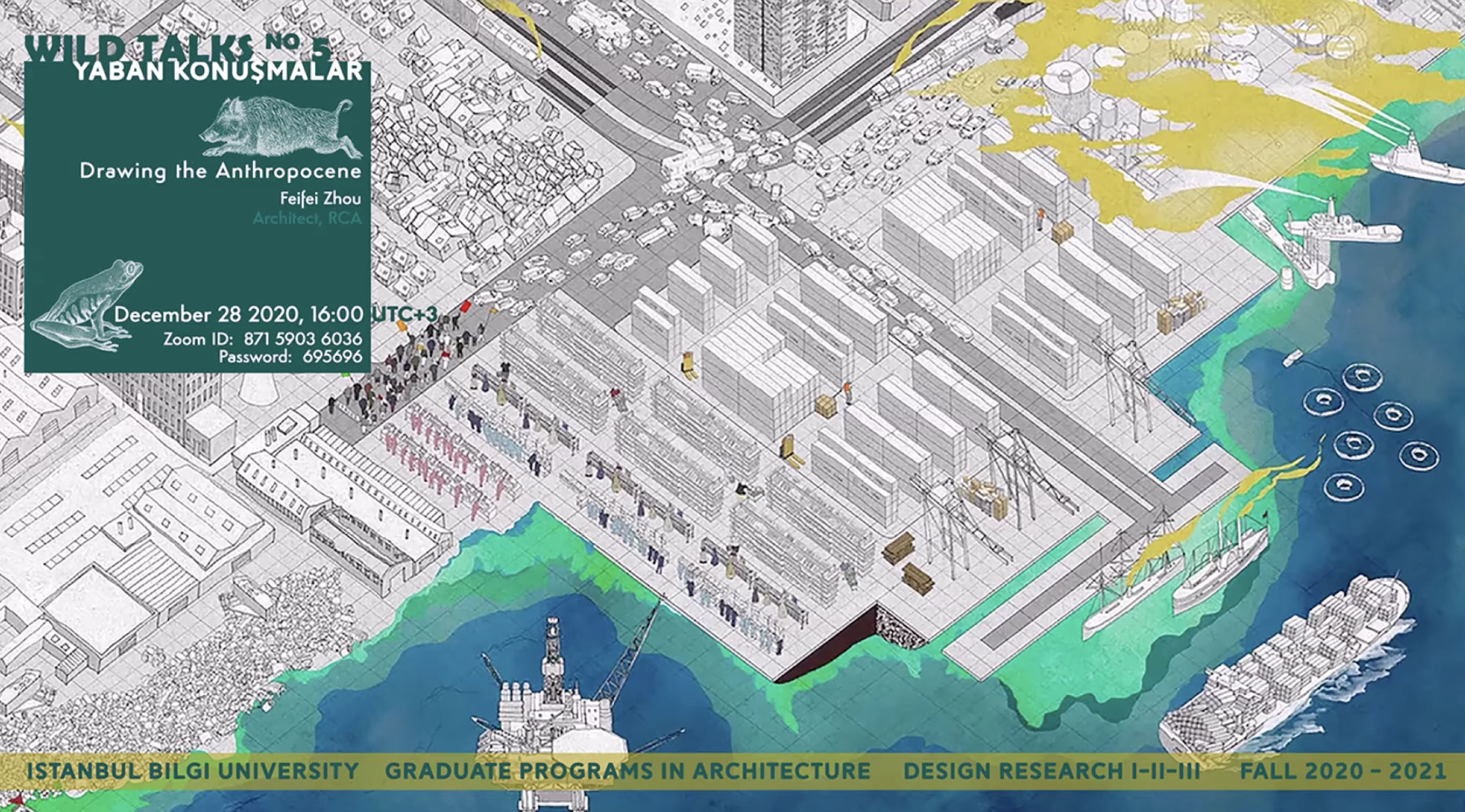Click the speaker name 'Feifei Zhou'

pos(320,199)
